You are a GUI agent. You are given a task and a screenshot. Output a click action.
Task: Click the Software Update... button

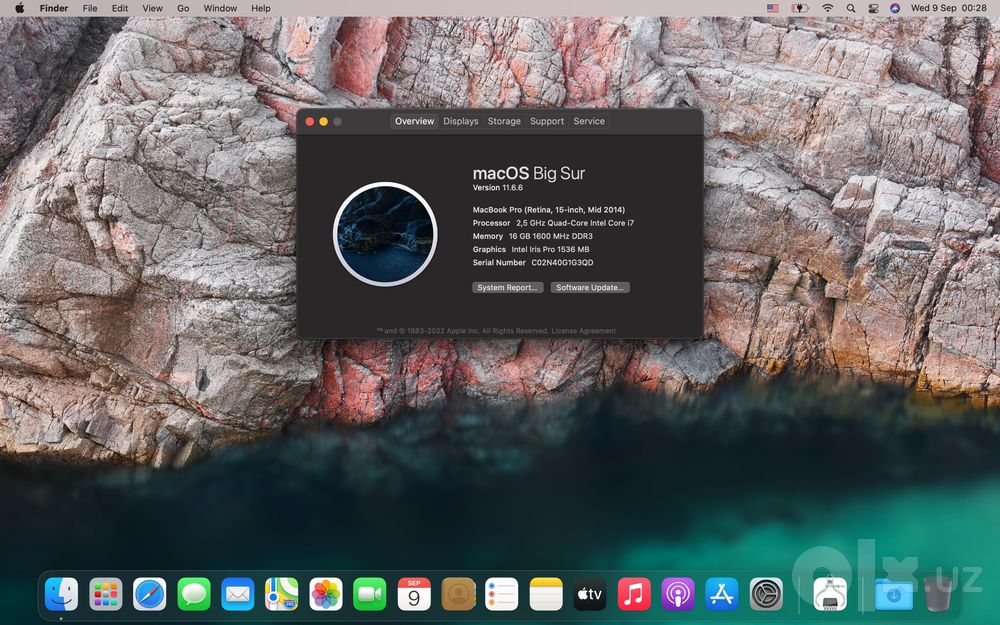pos(590,288)
